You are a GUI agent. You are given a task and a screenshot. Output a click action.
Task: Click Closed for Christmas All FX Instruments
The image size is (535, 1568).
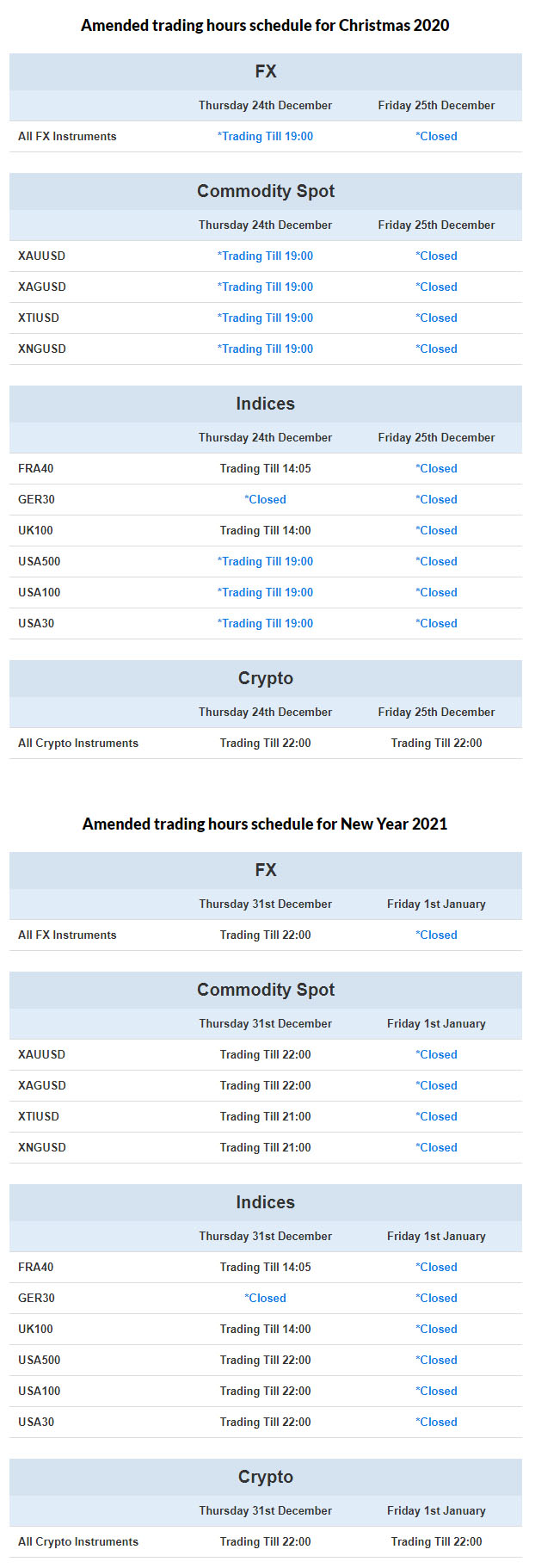pos(436,136)
